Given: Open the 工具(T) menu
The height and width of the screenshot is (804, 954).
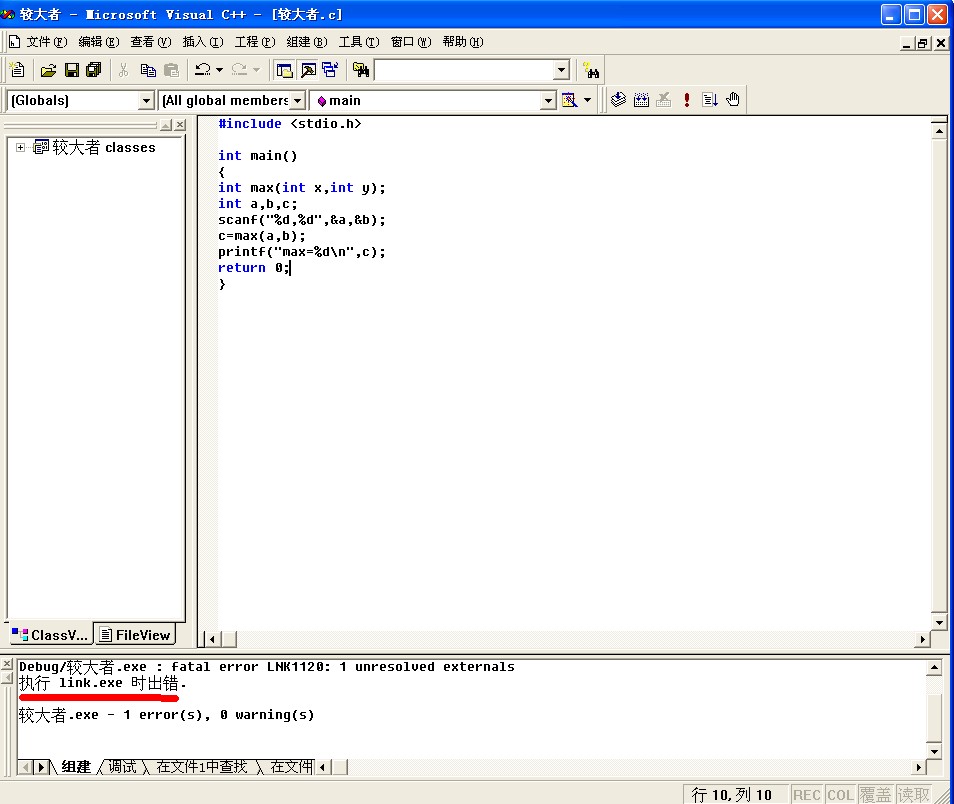Looking at the screenshot, I should pos(359,42).
